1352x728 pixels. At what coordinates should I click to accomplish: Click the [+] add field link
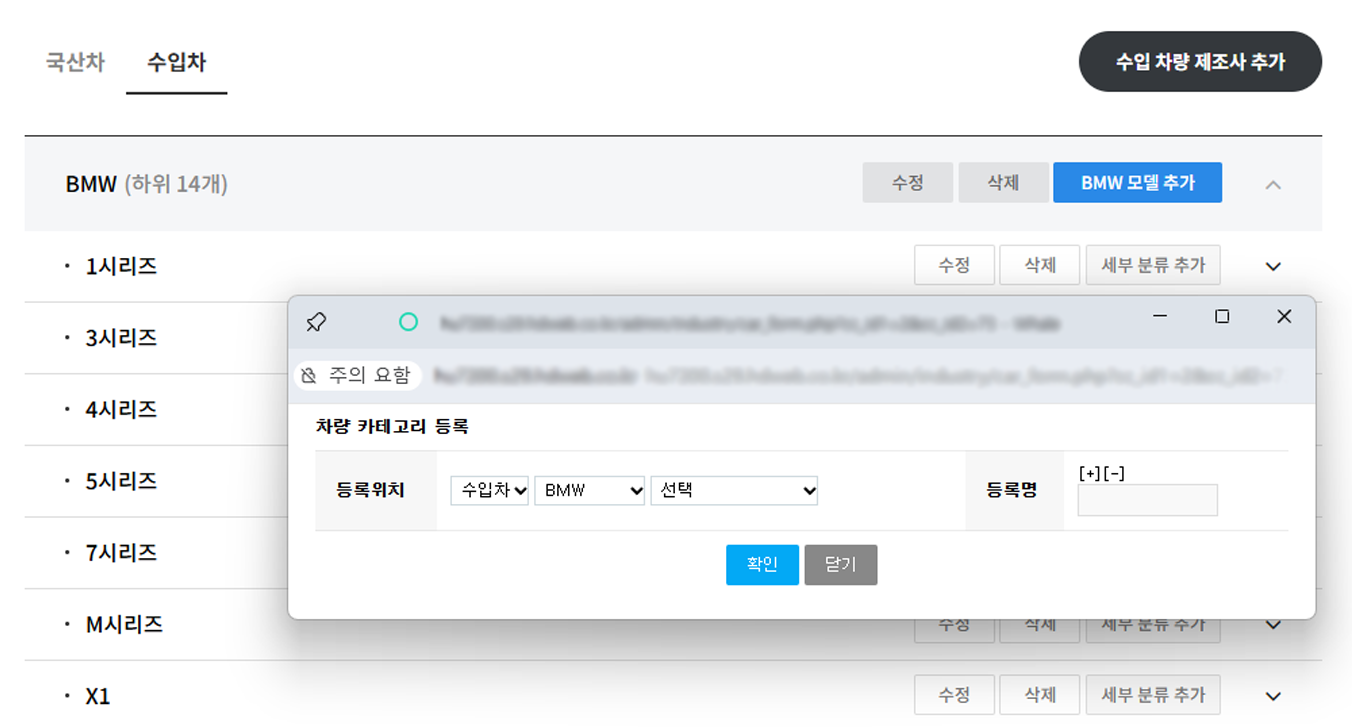[x=1090, y=474]
